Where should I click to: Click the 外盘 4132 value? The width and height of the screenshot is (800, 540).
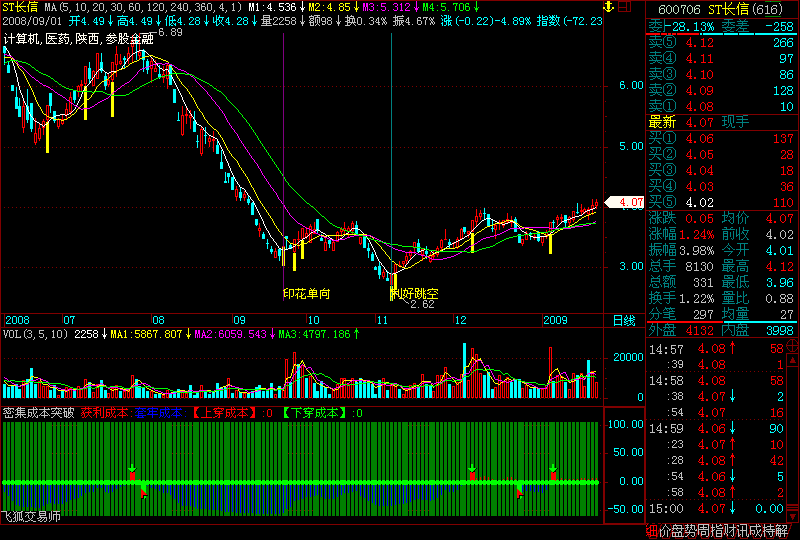699,330
